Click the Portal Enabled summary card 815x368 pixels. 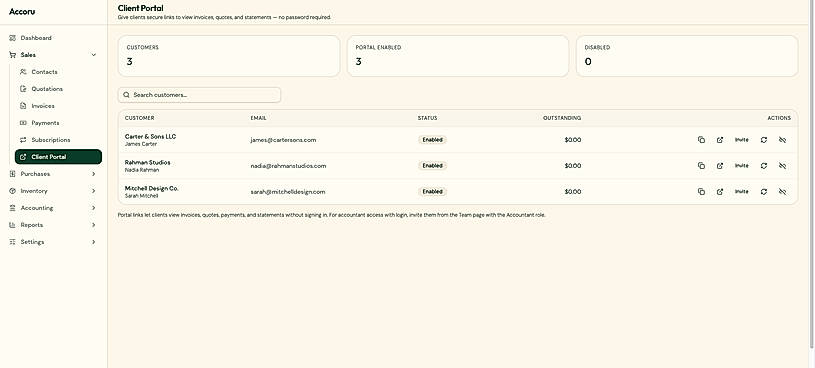pos(458,56)
